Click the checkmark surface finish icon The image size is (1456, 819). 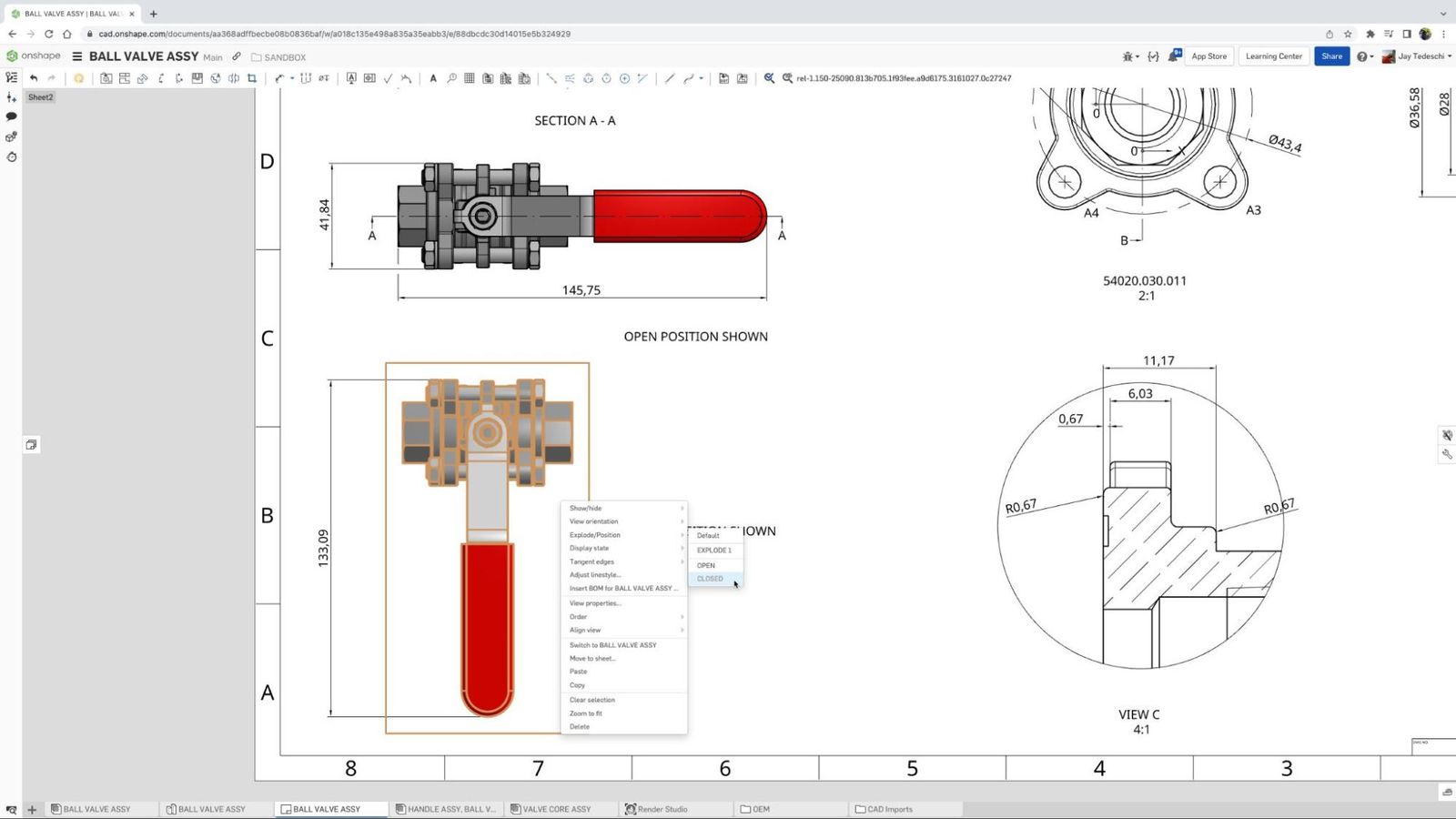tap(388, 78)
